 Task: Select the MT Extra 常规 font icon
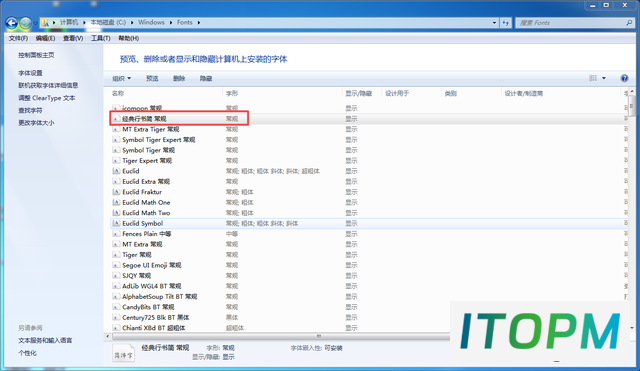[116, 244]
